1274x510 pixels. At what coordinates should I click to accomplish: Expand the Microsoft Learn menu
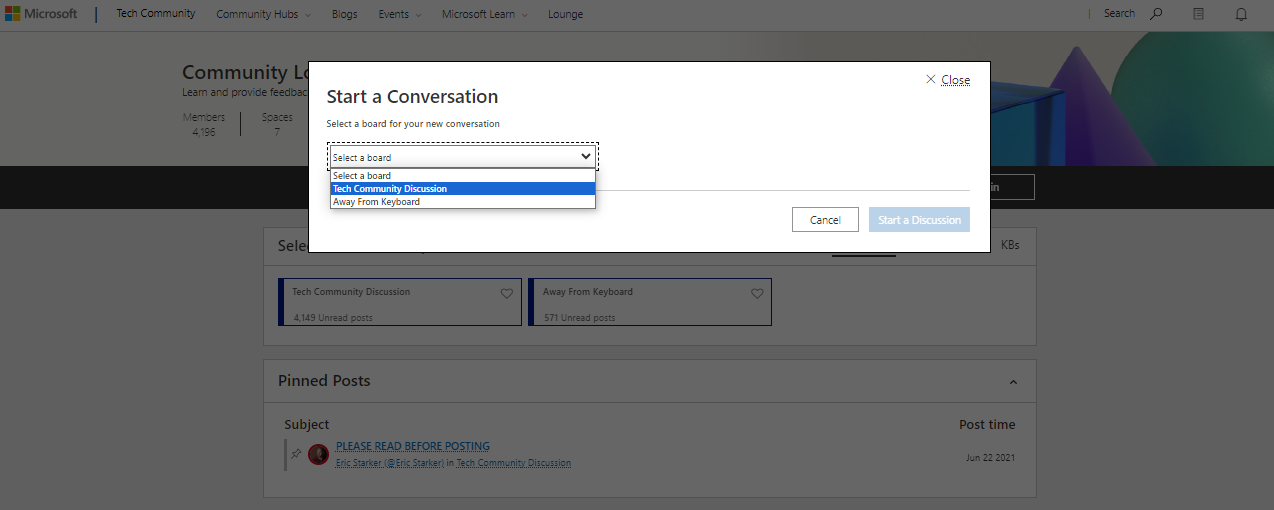(x=485, y=15)
